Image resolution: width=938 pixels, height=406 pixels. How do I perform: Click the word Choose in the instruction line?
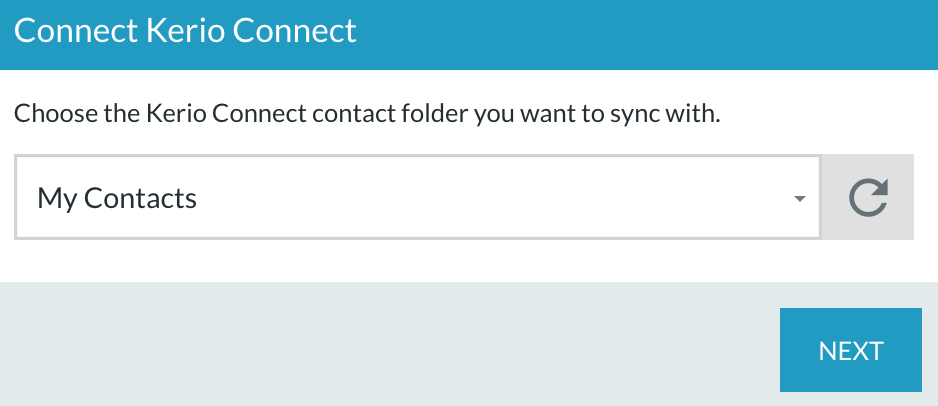click(54, 114)
